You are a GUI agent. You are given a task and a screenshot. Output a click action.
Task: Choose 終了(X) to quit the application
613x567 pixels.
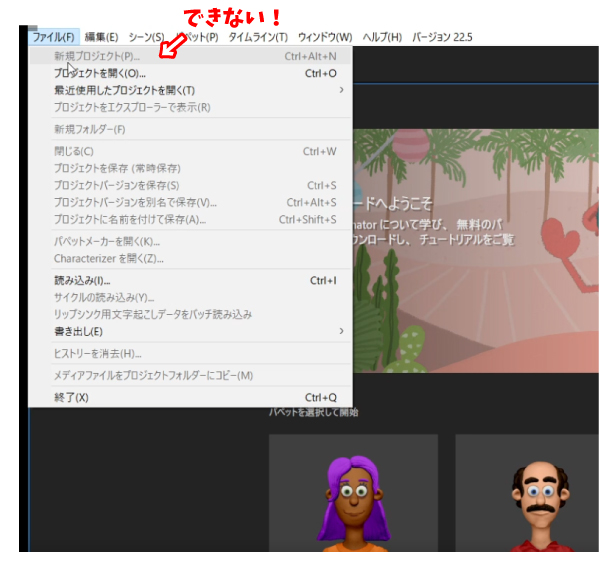point(71,397)
